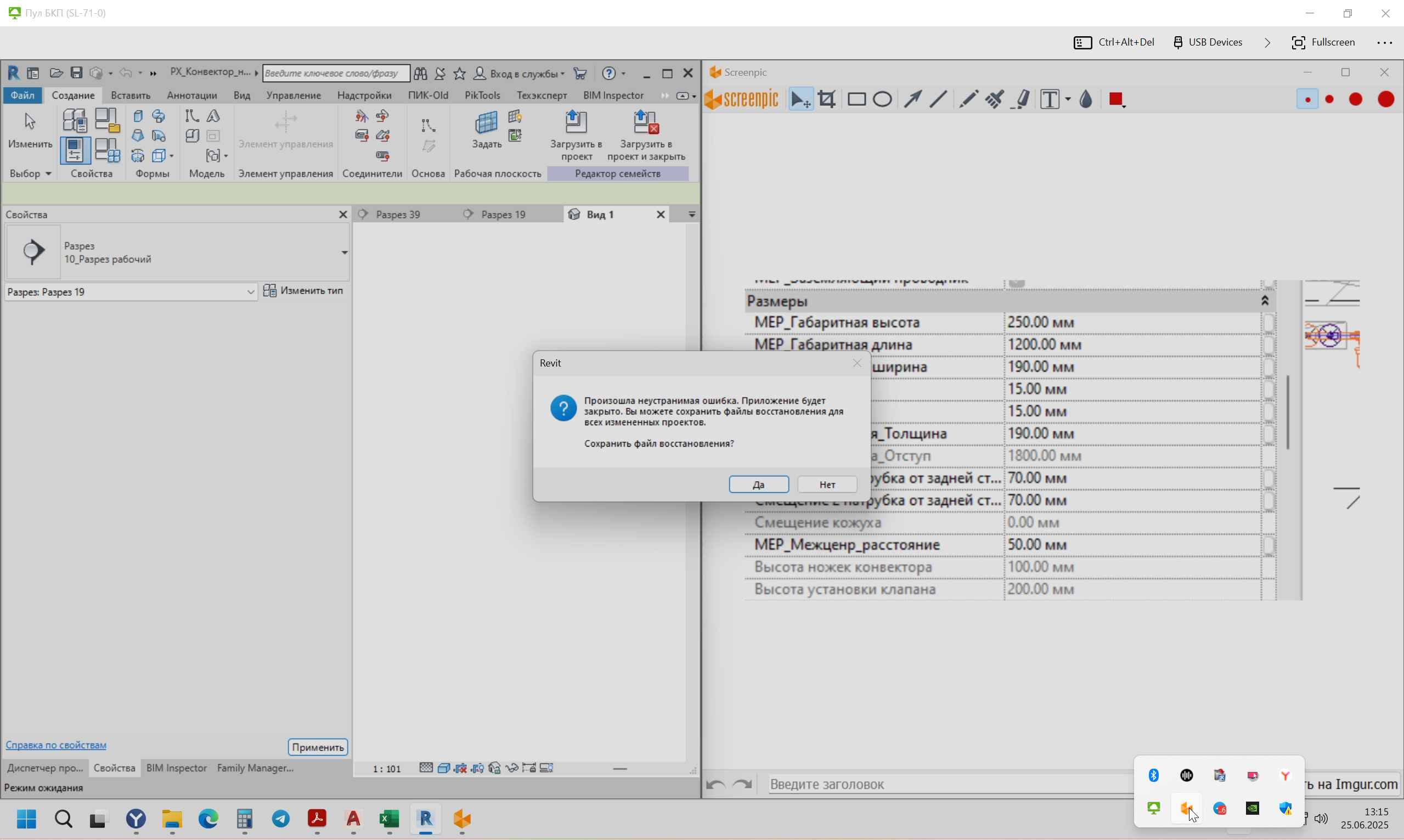Image resolution: width=1404 pixels, height=840 pixels.
Task: Click the Revit keyword search field
Action: [x=336, y=74]
